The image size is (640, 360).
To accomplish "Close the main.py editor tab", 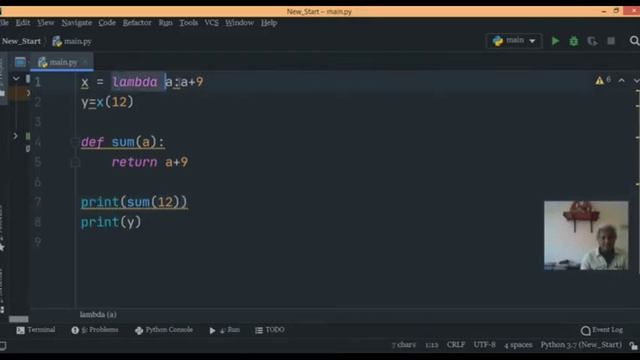I will pos(85,62).
